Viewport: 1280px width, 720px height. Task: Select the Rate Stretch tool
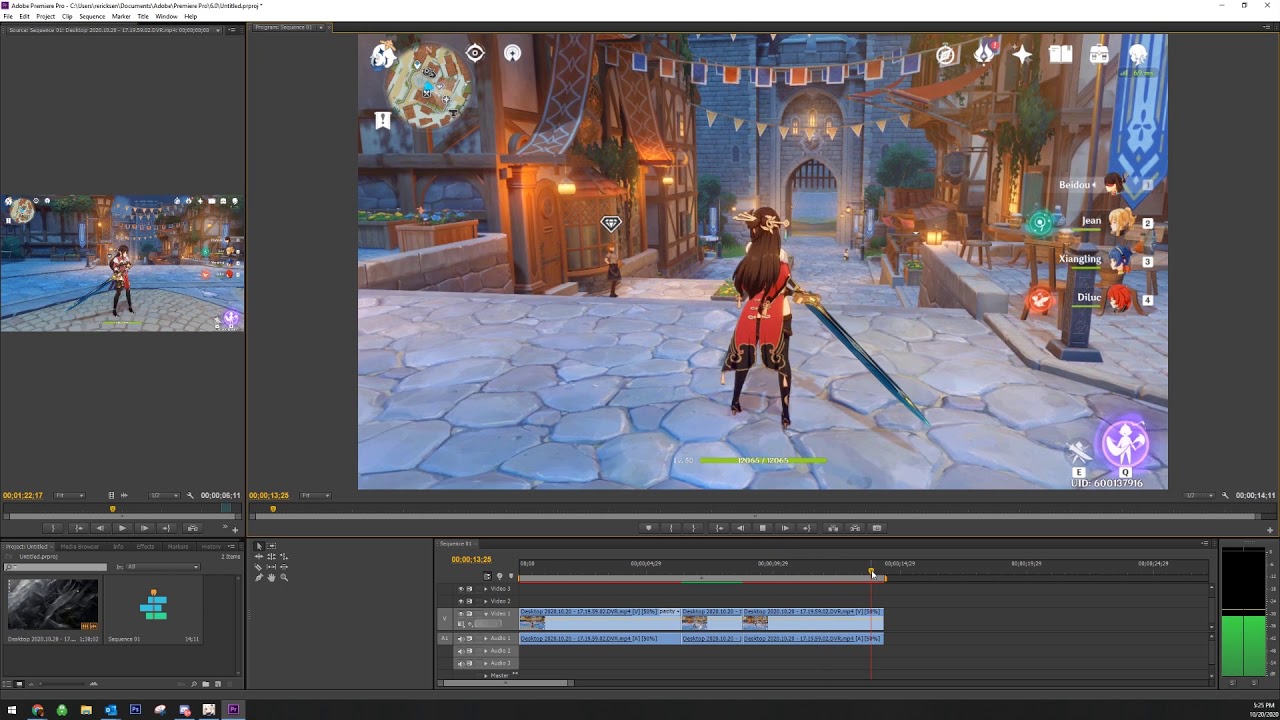click(x=284, y=557)
